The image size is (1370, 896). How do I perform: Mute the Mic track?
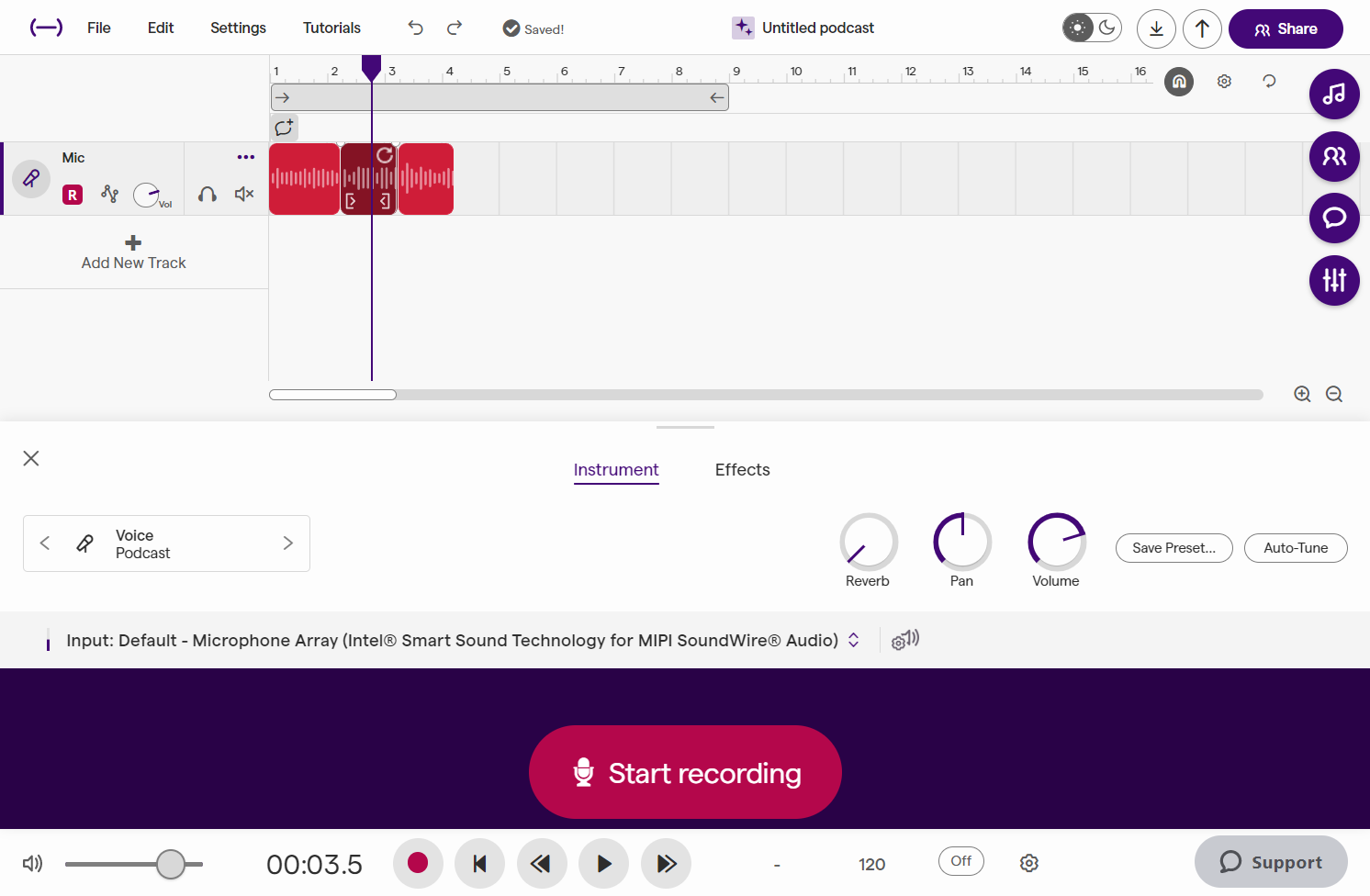coord(244,194)
